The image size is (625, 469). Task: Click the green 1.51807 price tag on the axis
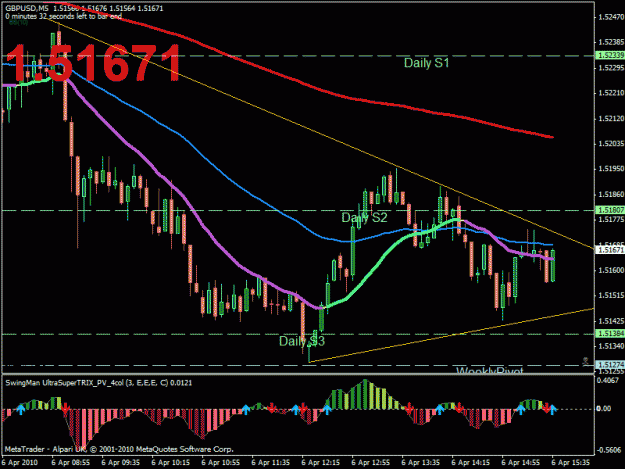610,210
